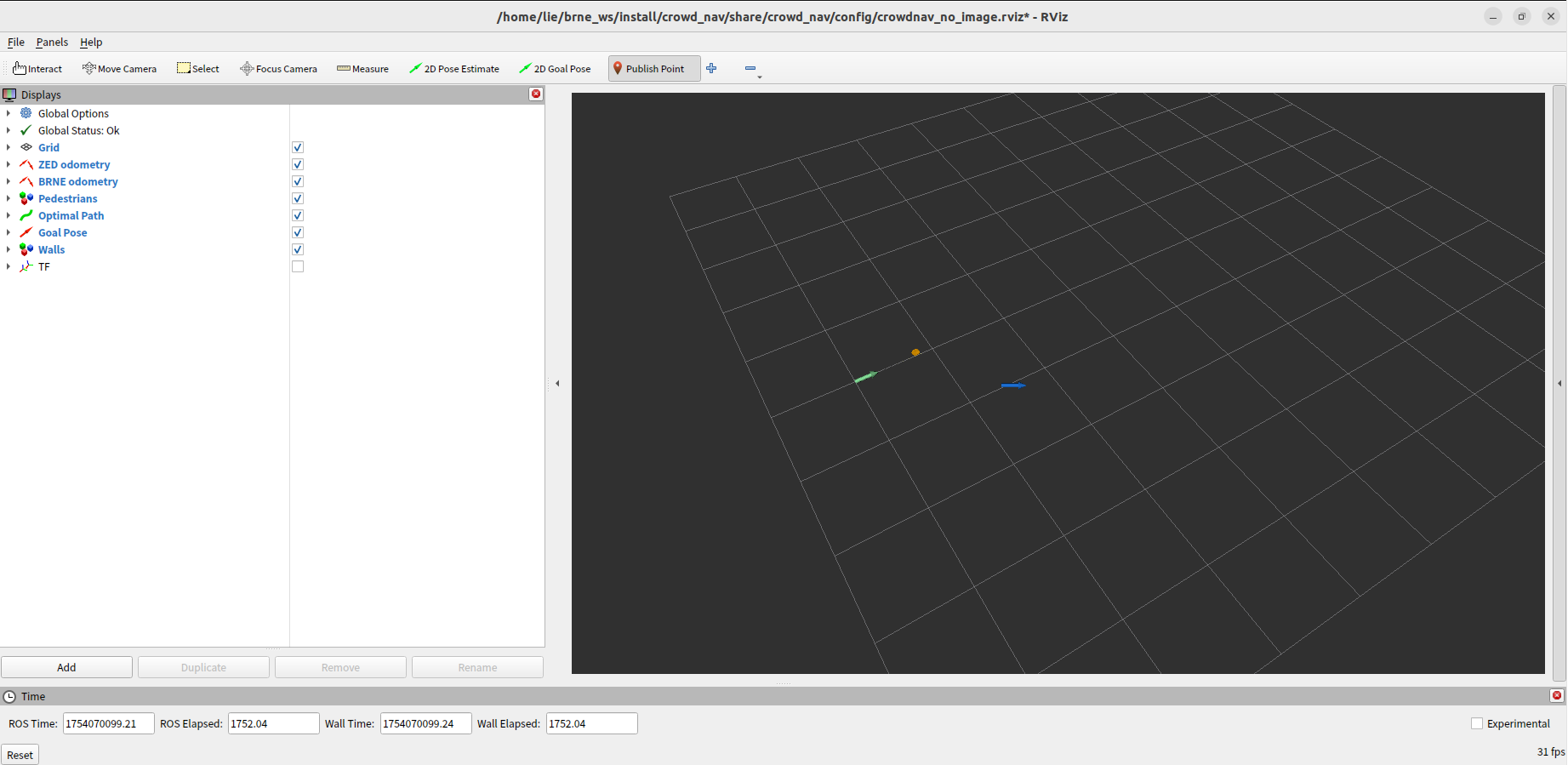
Task: Expand the Goal Pose display
Action: click(x=9, y=232)
